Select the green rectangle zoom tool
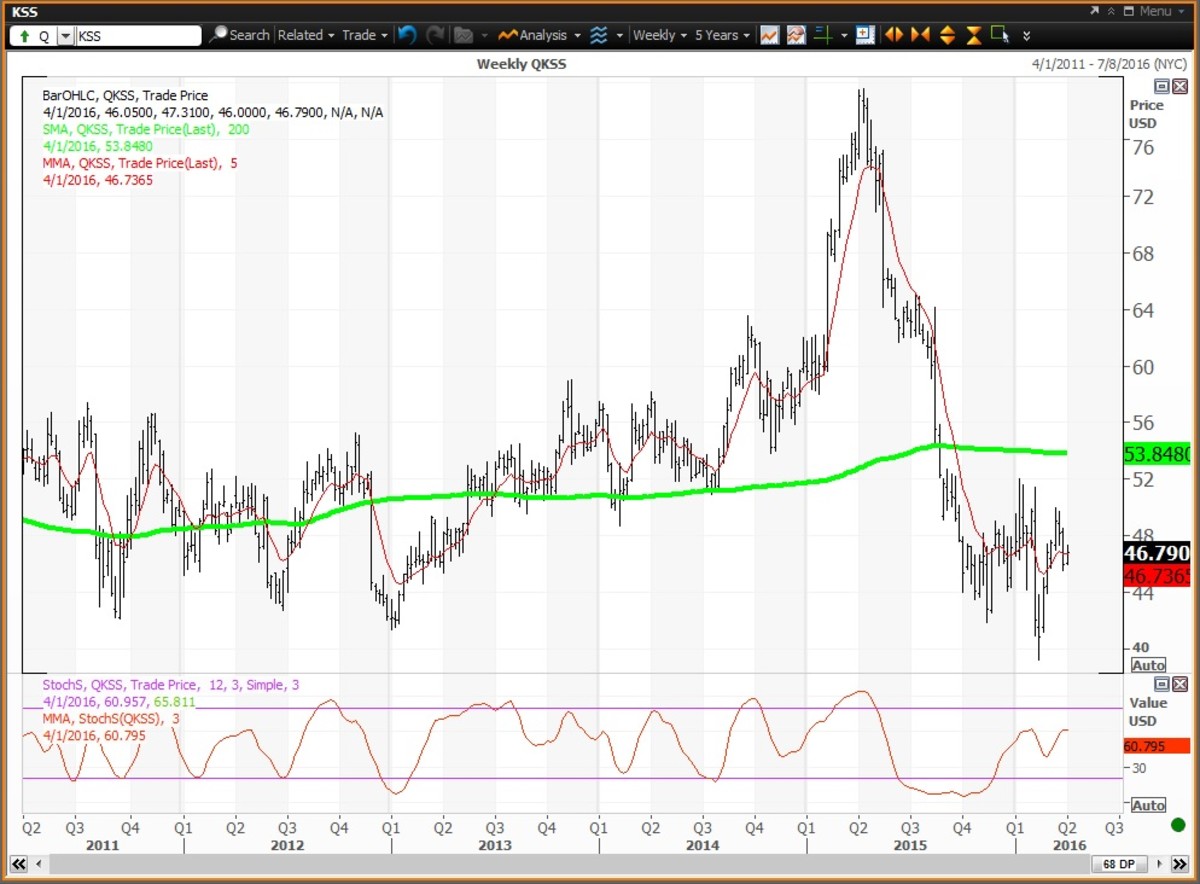This screenshot has width=1200, height=884. (x=999, y=35)
